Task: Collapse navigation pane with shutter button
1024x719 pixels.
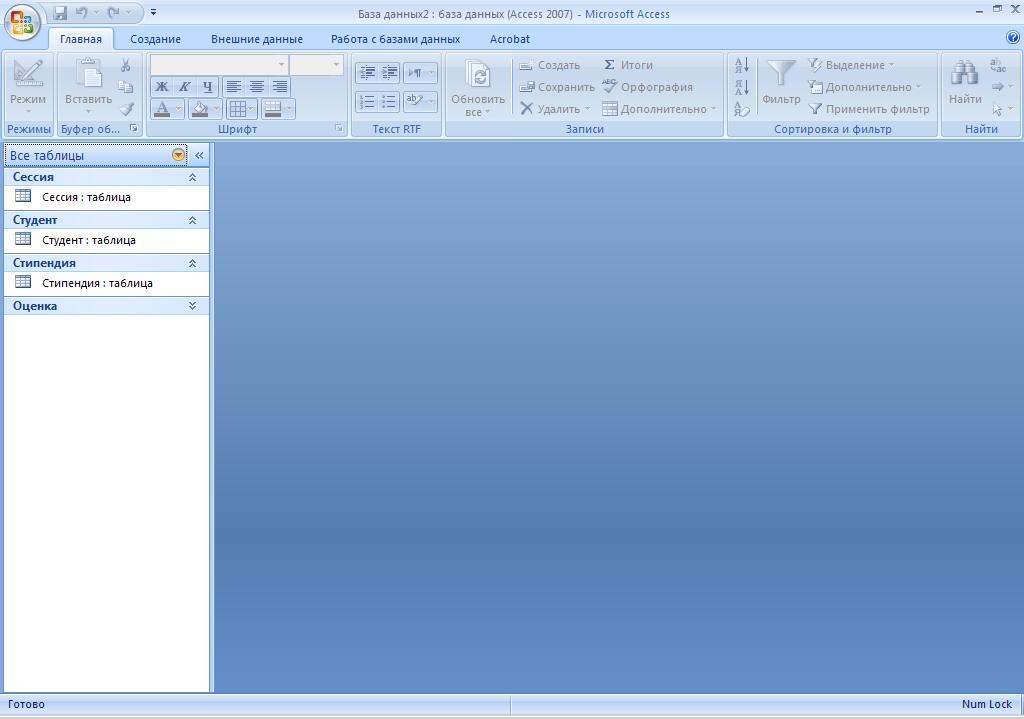Action: (x=199, y=155)
